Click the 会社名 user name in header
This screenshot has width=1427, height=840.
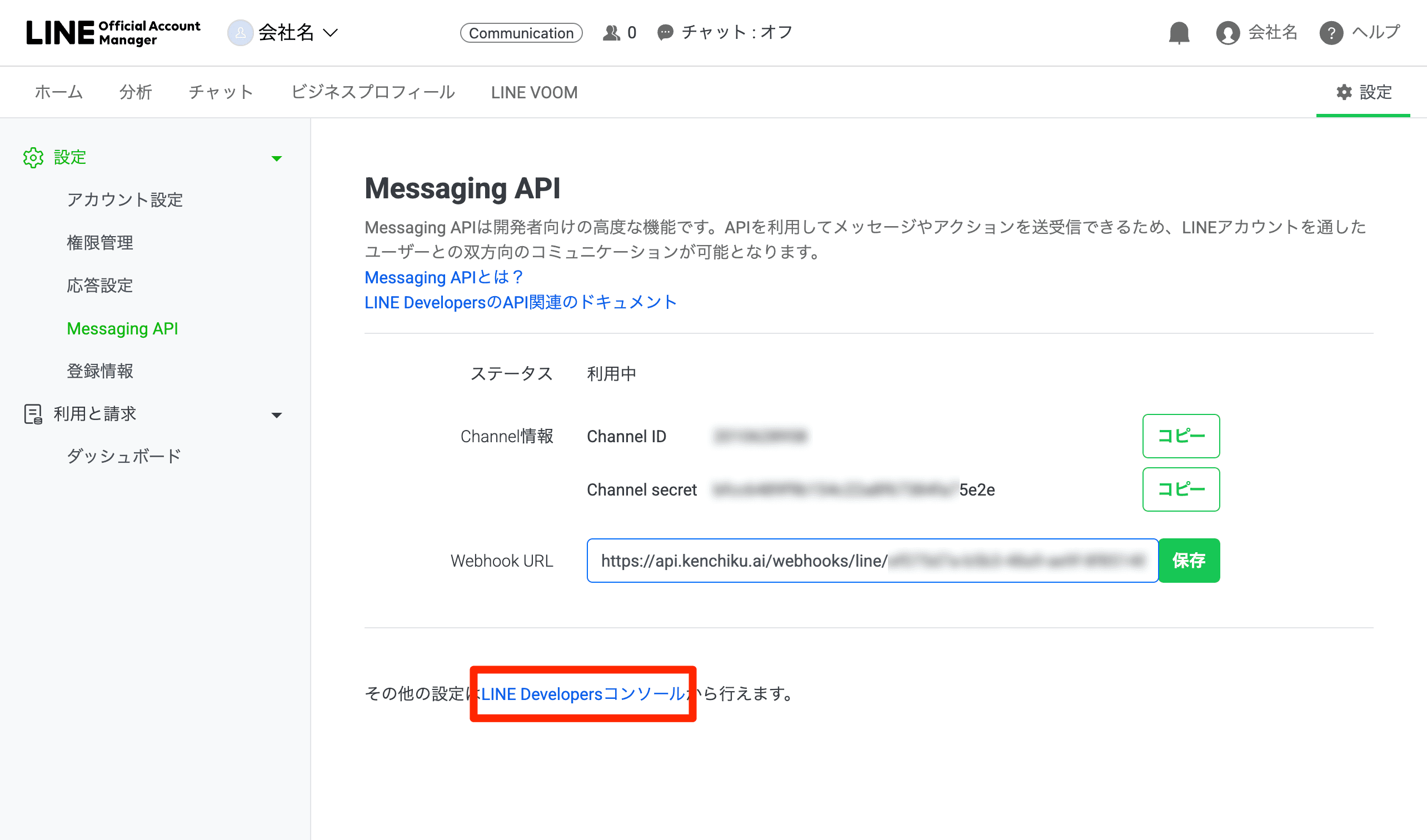(x=1273, y=32)
